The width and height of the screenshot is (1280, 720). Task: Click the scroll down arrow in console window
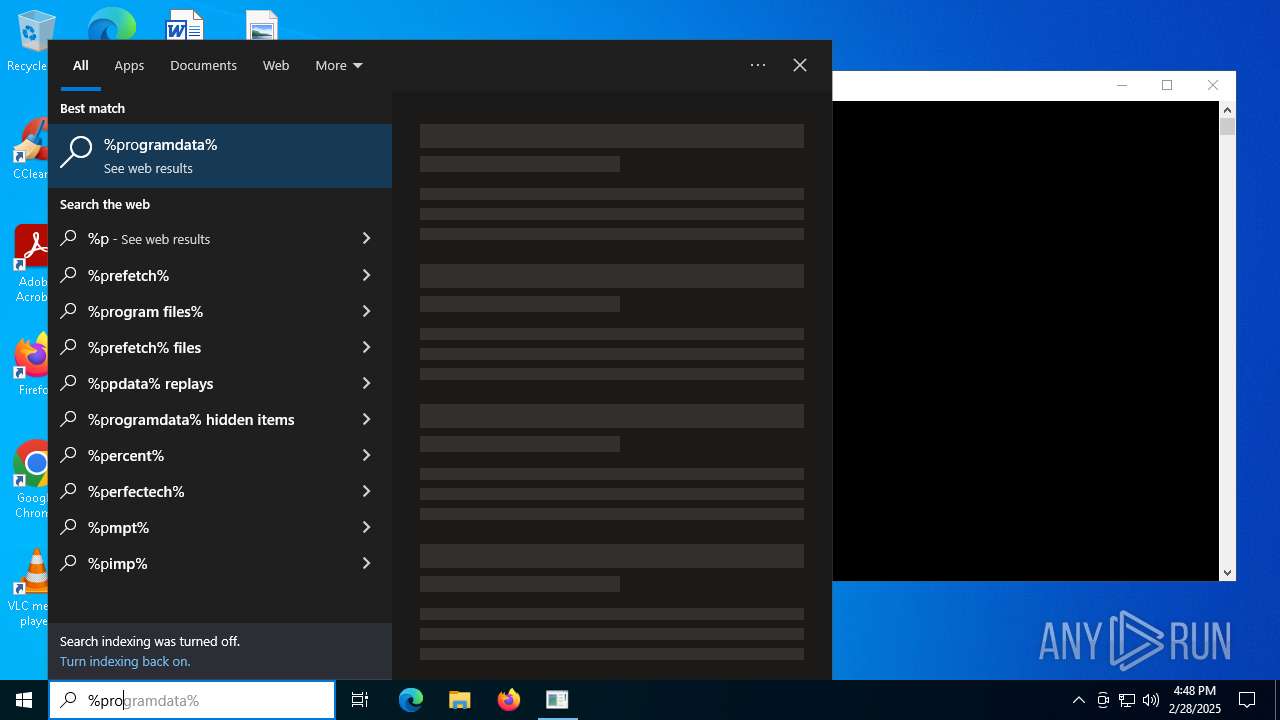[x=1228, y=573]
